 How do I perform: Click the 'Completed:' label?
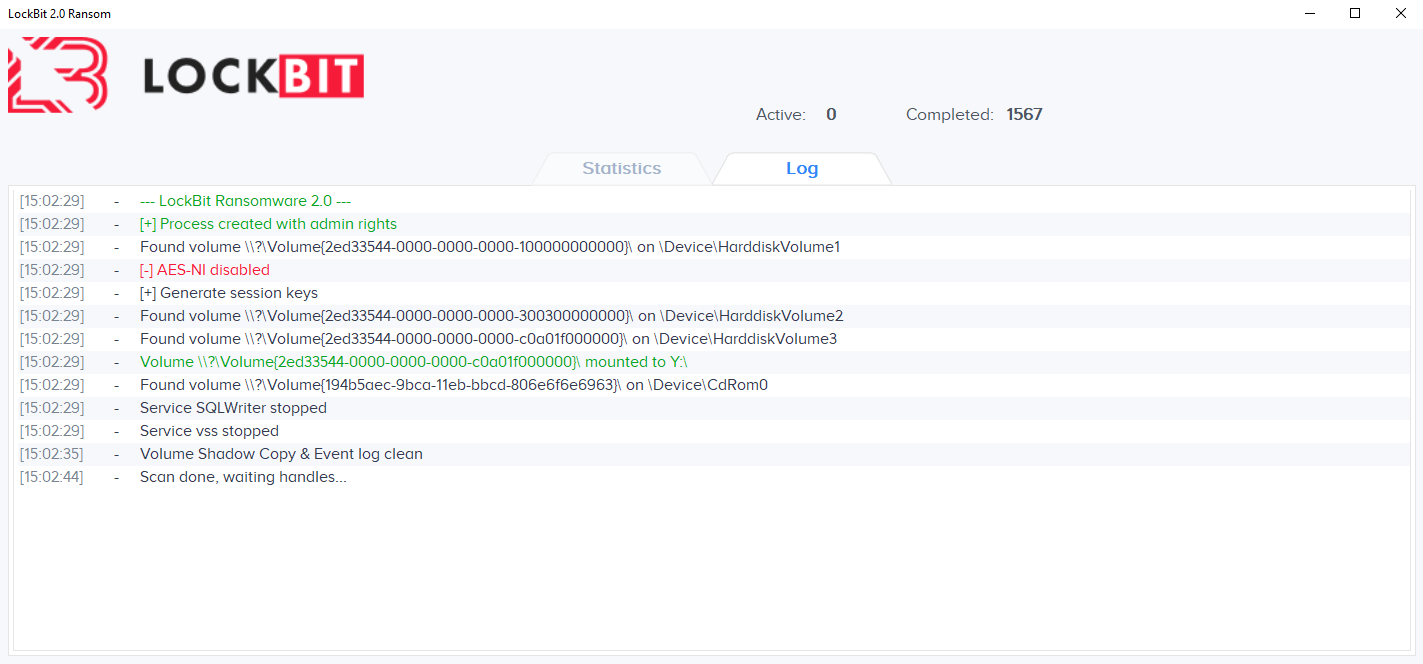pyautogui.click(x=950, y=115)
